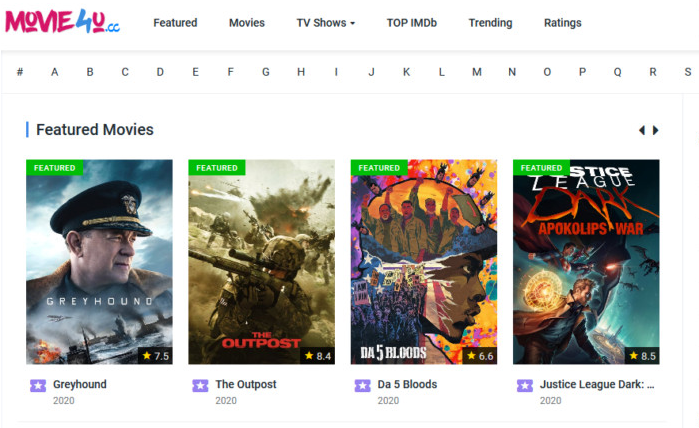Filter titles starting with letter O
This screenshot has height=428, width=699.
547,72
